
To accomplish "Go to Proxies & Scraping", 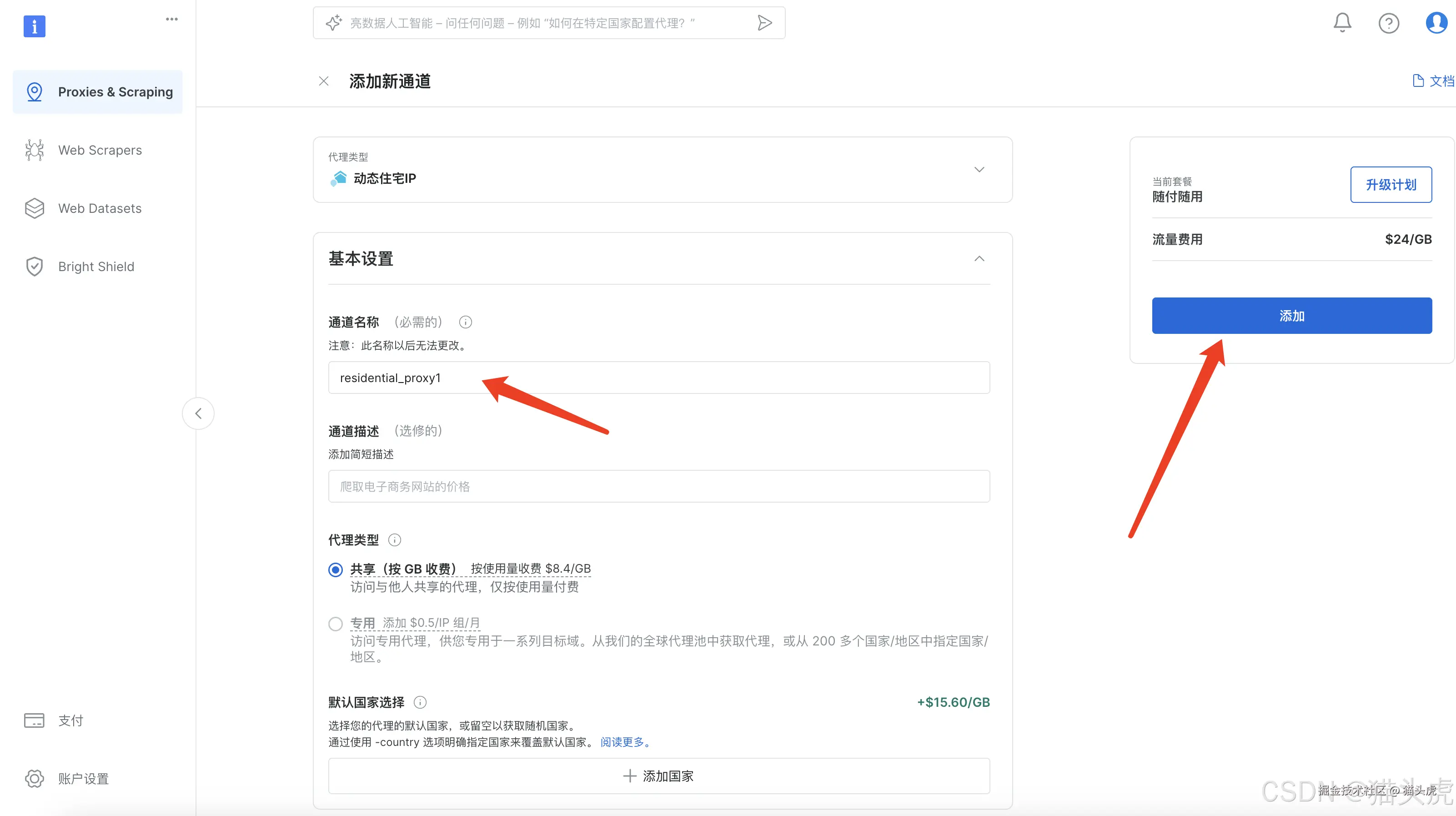I will click(115, 91).
